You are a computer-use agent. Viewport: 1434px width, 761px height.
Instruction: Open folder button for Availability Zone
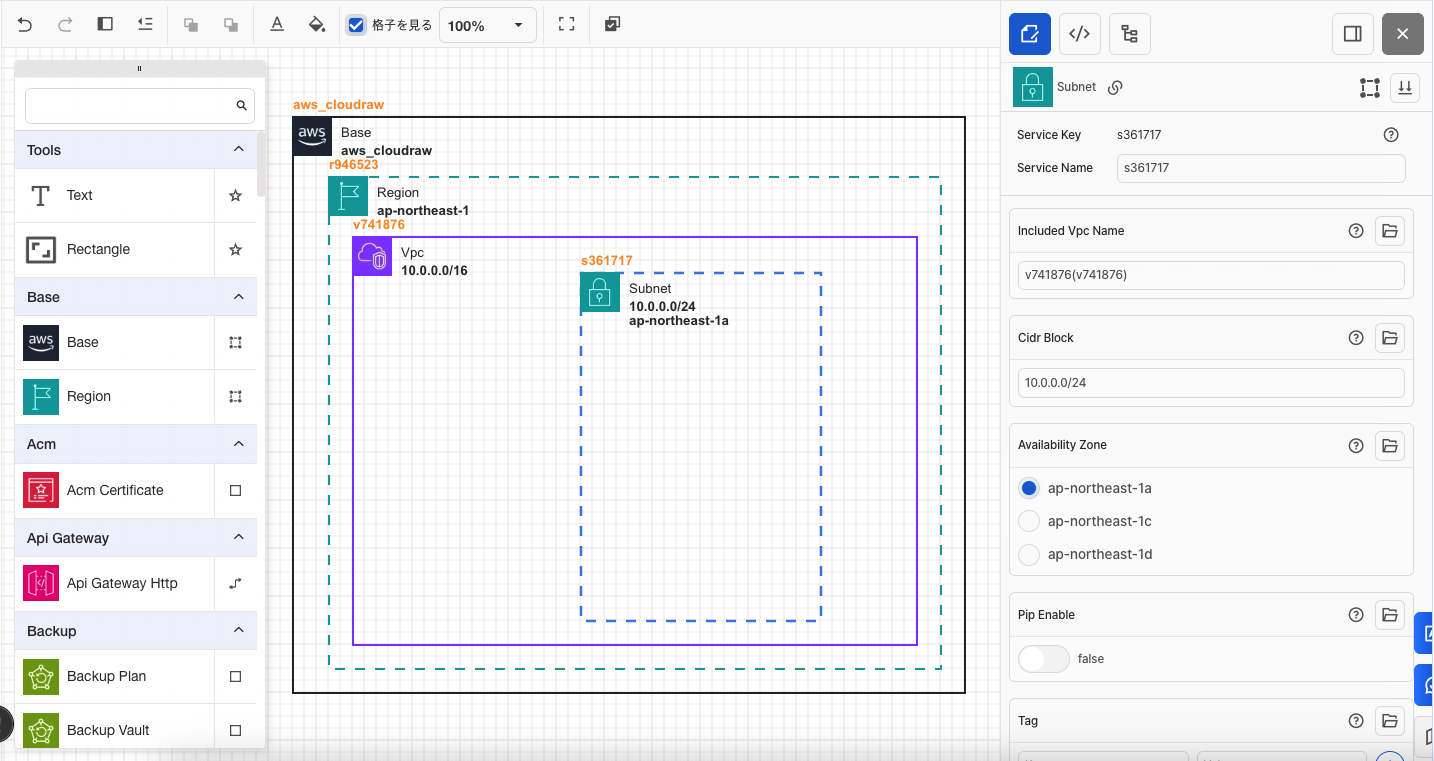click(1389, 445)
